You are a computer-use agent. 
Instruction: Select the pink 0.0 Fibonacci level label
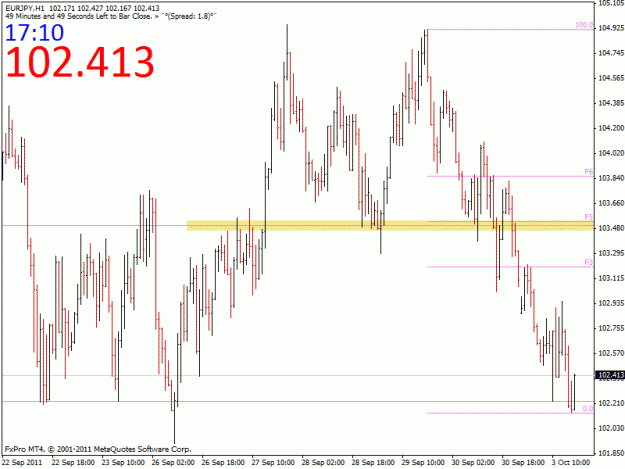[x=588, y=408]
